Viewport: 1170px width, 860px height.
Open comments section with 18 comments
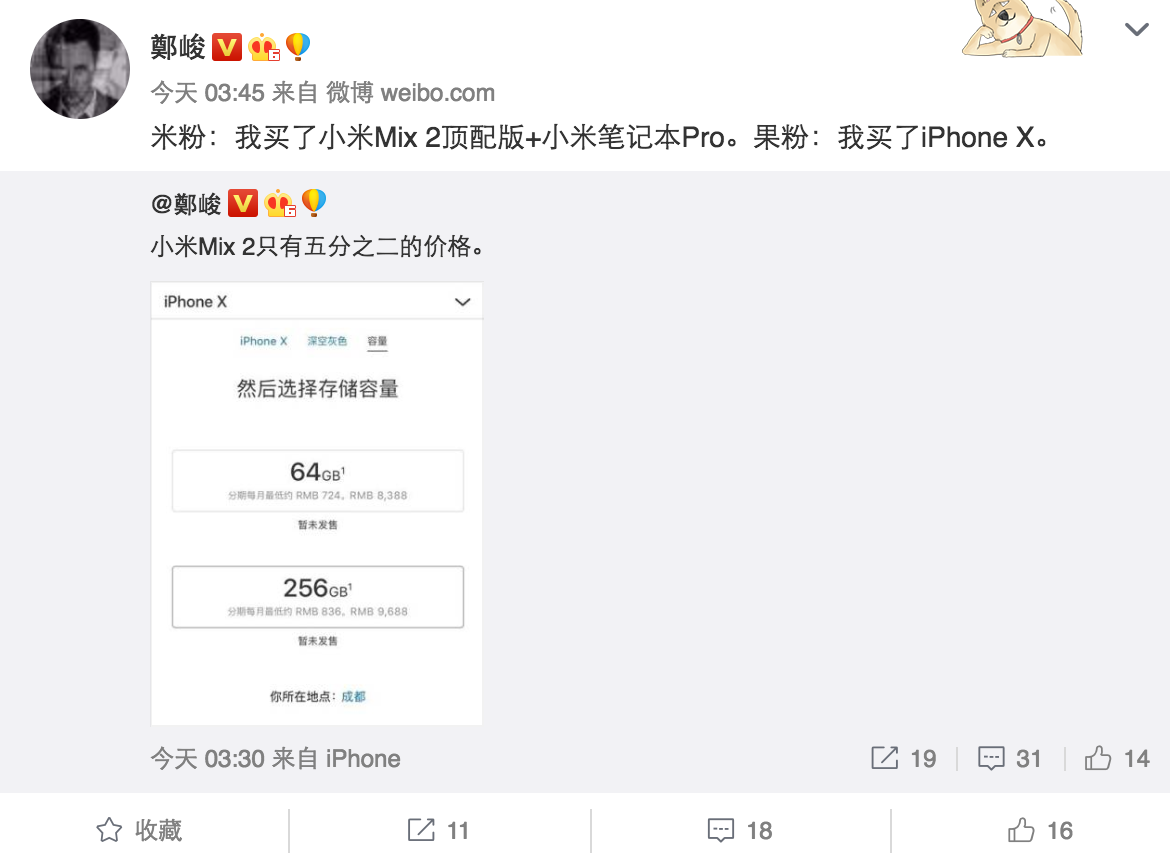coord(740,830)
